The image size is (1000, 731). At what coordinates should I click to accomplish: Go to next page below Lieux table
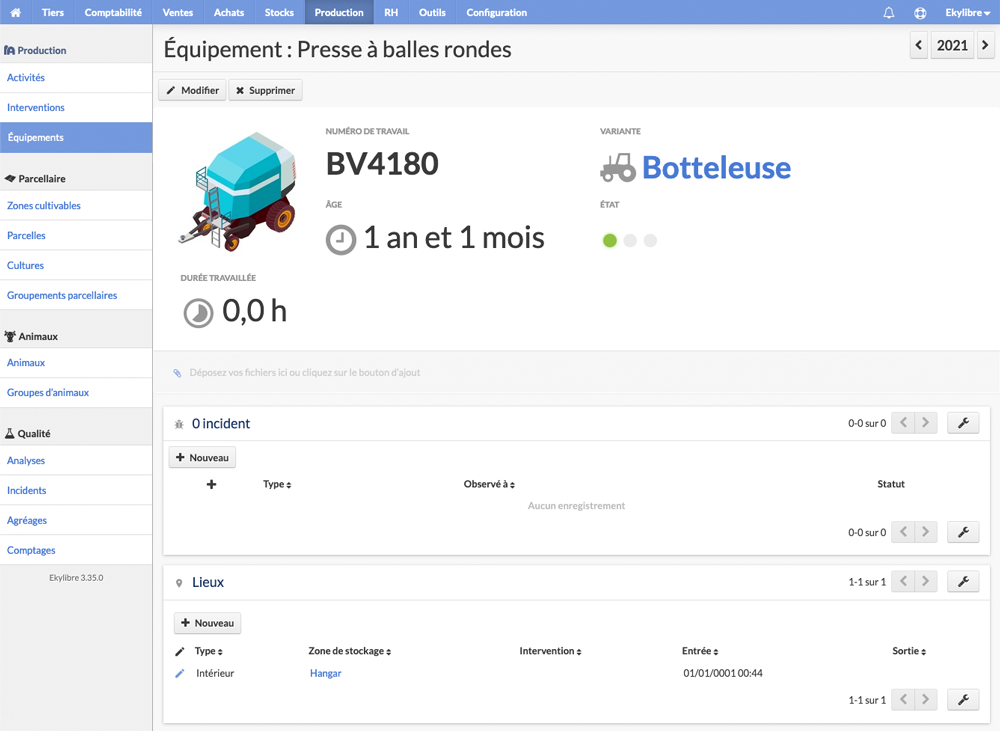point(926,700)
